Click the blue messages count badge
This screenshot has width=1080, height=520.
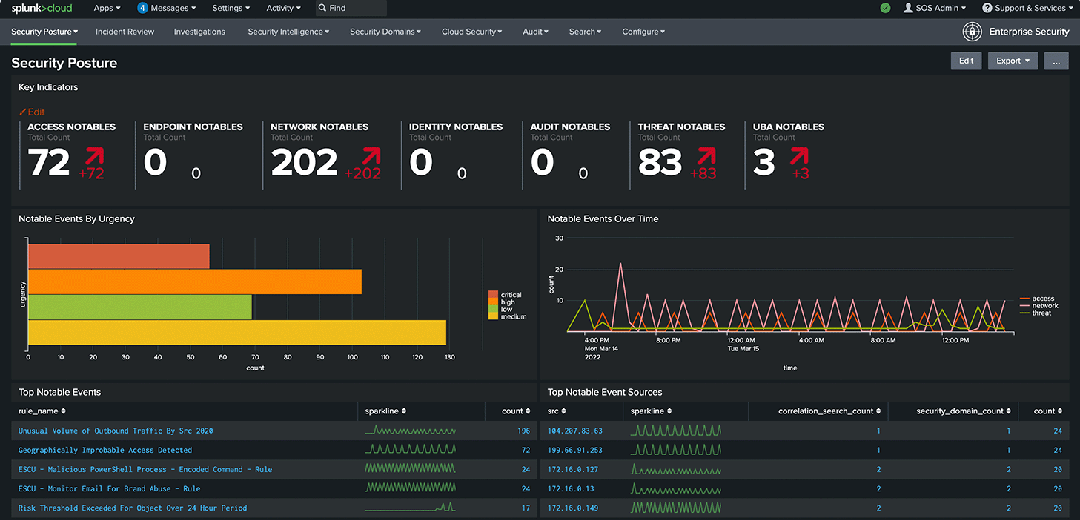(143, 8)
